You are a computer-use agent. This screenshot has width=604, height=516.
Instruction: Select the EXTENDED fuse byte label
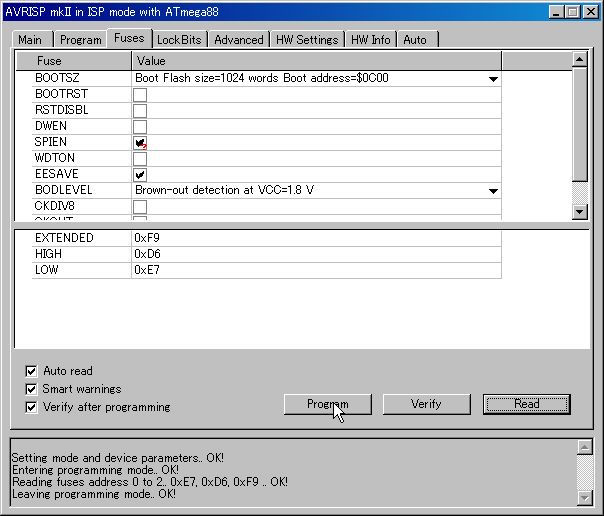[64, 238]
